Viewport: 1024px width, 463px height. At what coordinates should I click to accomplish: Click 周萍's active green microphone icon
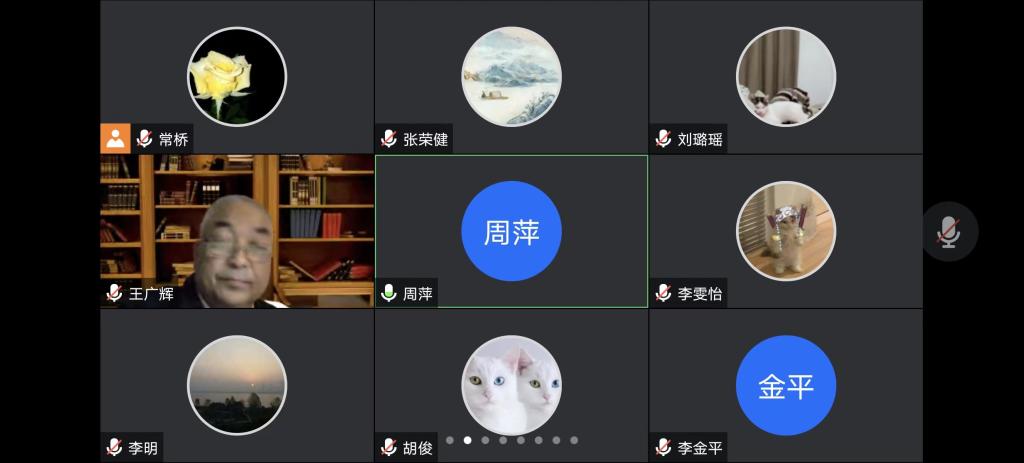point(389,293)
